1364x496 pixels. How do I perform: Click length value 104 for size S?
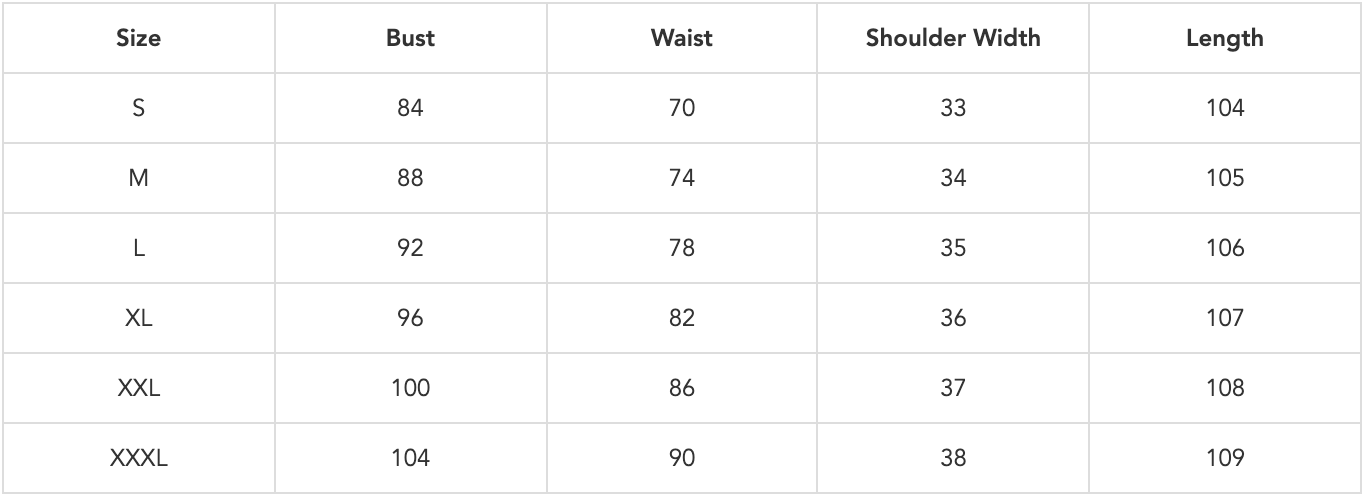coord(1225,108)
